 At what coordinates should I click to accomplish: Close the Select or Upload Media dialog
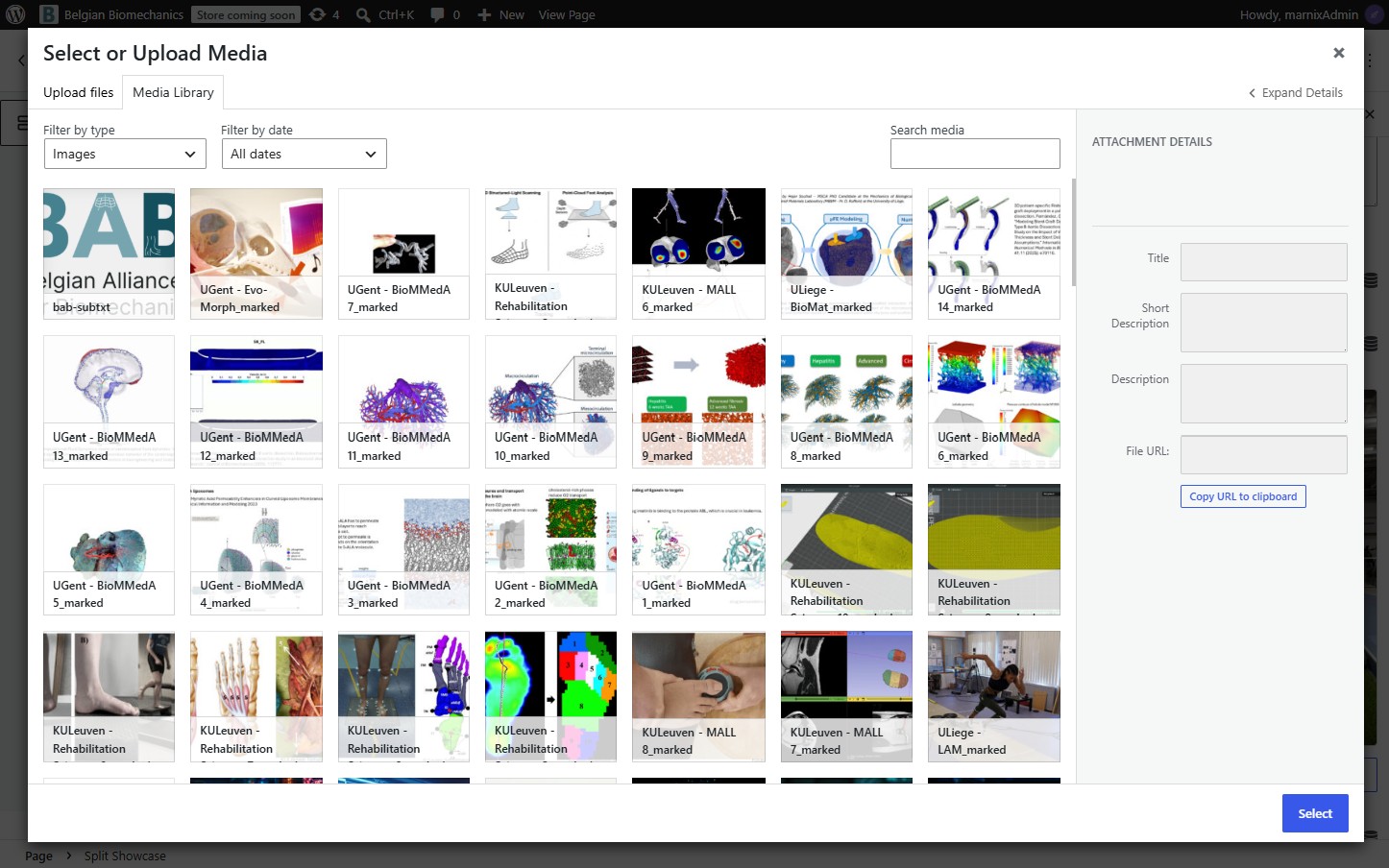[1338, 53]
